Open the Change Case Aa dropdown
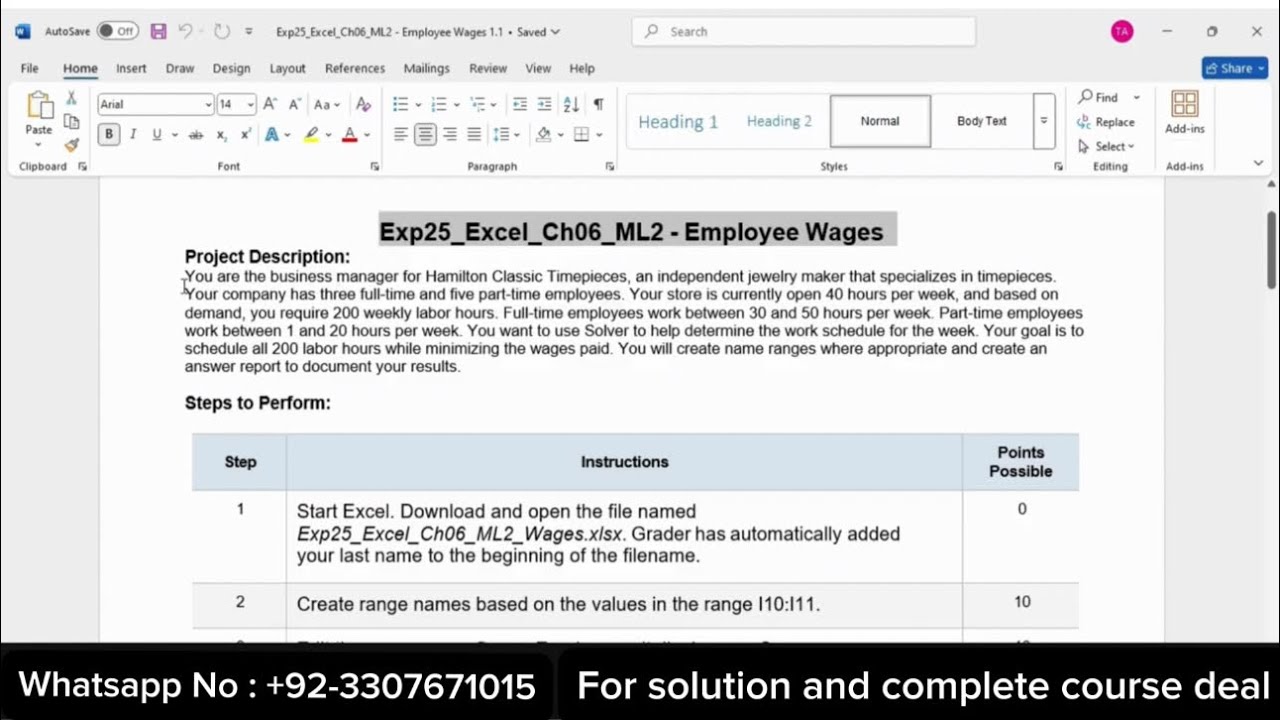 tap(327, 104)
